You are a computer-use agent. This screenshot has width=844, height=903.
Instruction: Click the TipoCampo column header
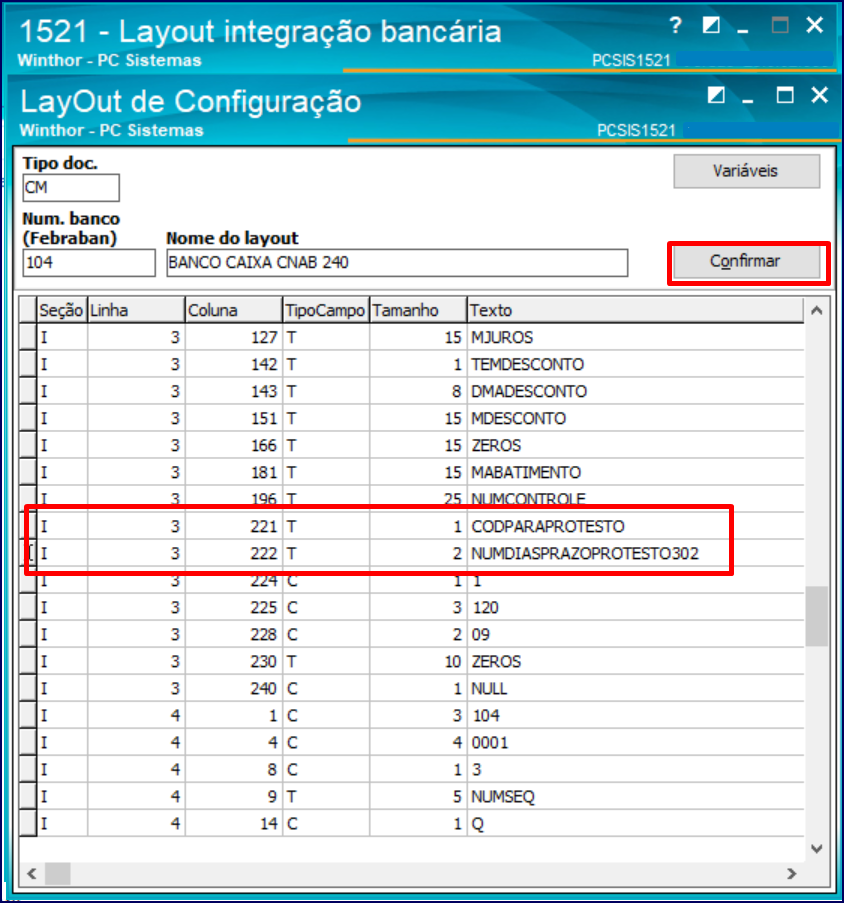pyautogui.click(x=326, y=310)
